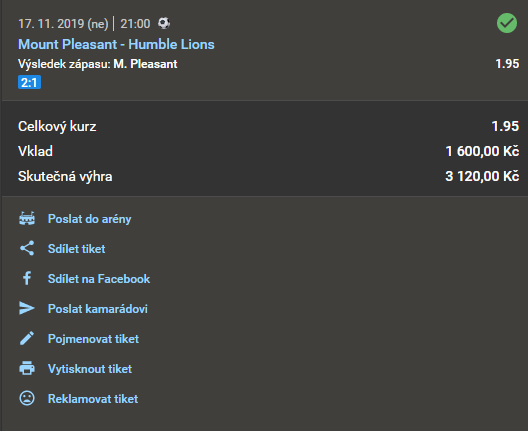Select Sdílet na Facebook

coord(99,279)
